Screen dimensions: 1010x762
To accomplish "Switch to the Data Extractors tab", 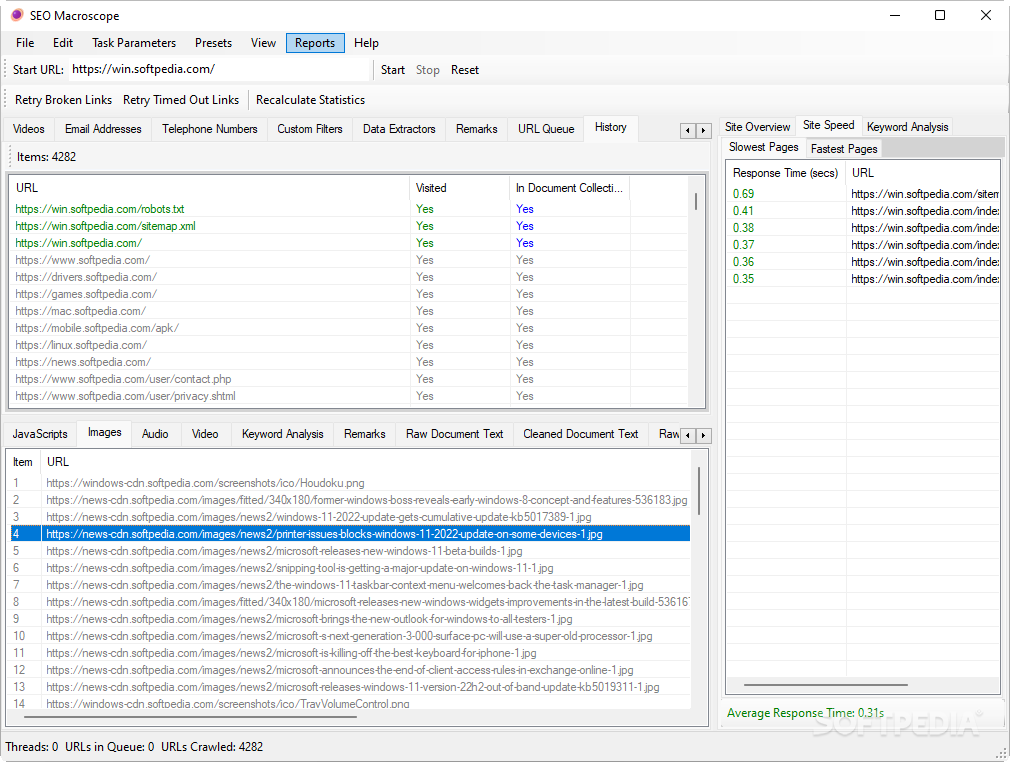I will [399, 129].
